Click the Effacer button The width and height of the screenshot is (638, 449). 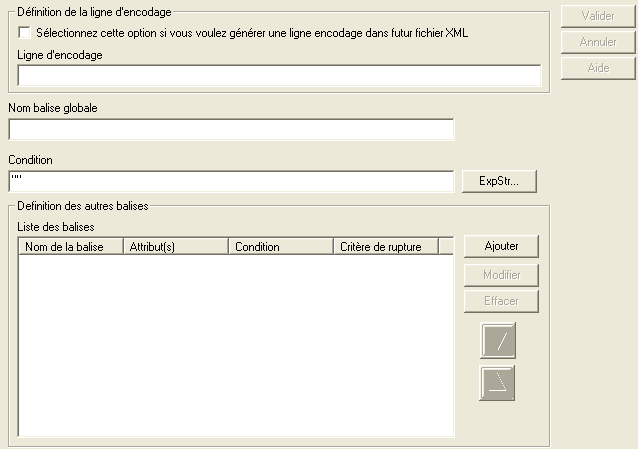[501, 301]
